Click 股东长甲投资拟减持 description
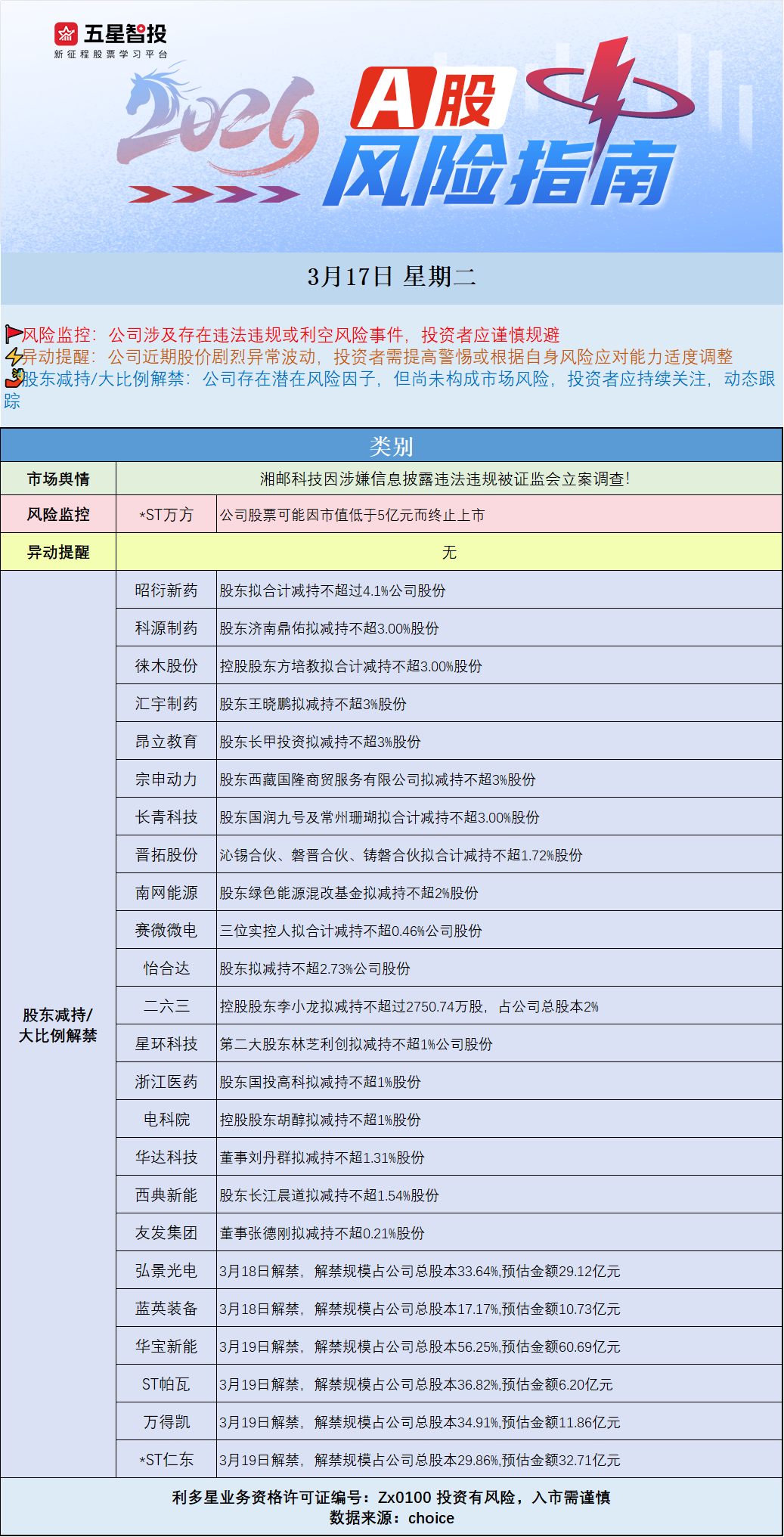 (x=321, y=742)
